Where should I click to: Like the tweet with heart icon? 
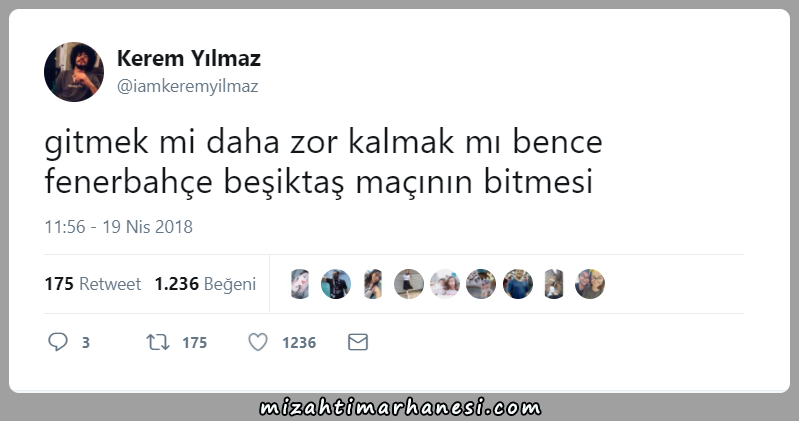(x=258, y=342)
